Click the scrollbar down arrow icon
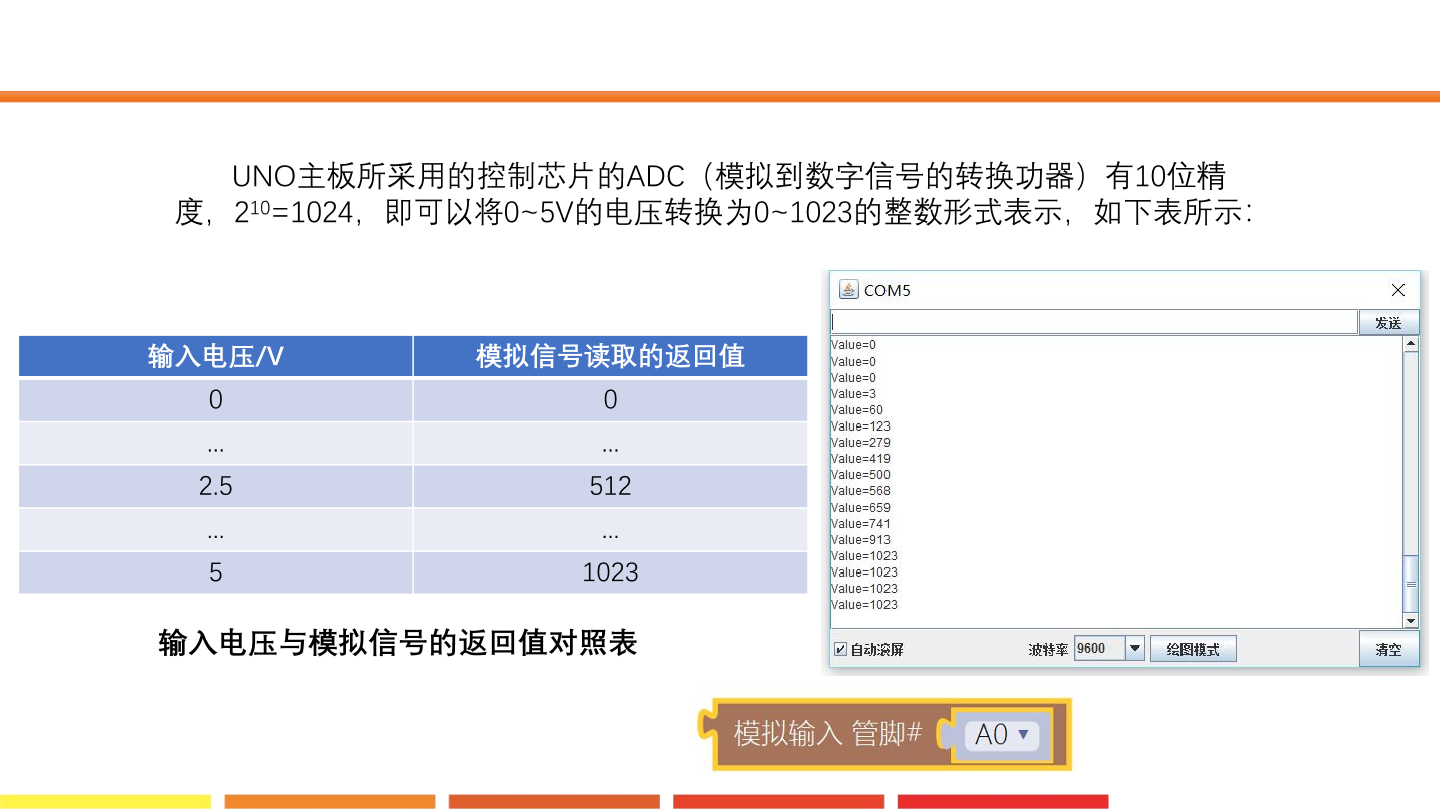This screenshot has height=810, width=1440. point(1409,621)
